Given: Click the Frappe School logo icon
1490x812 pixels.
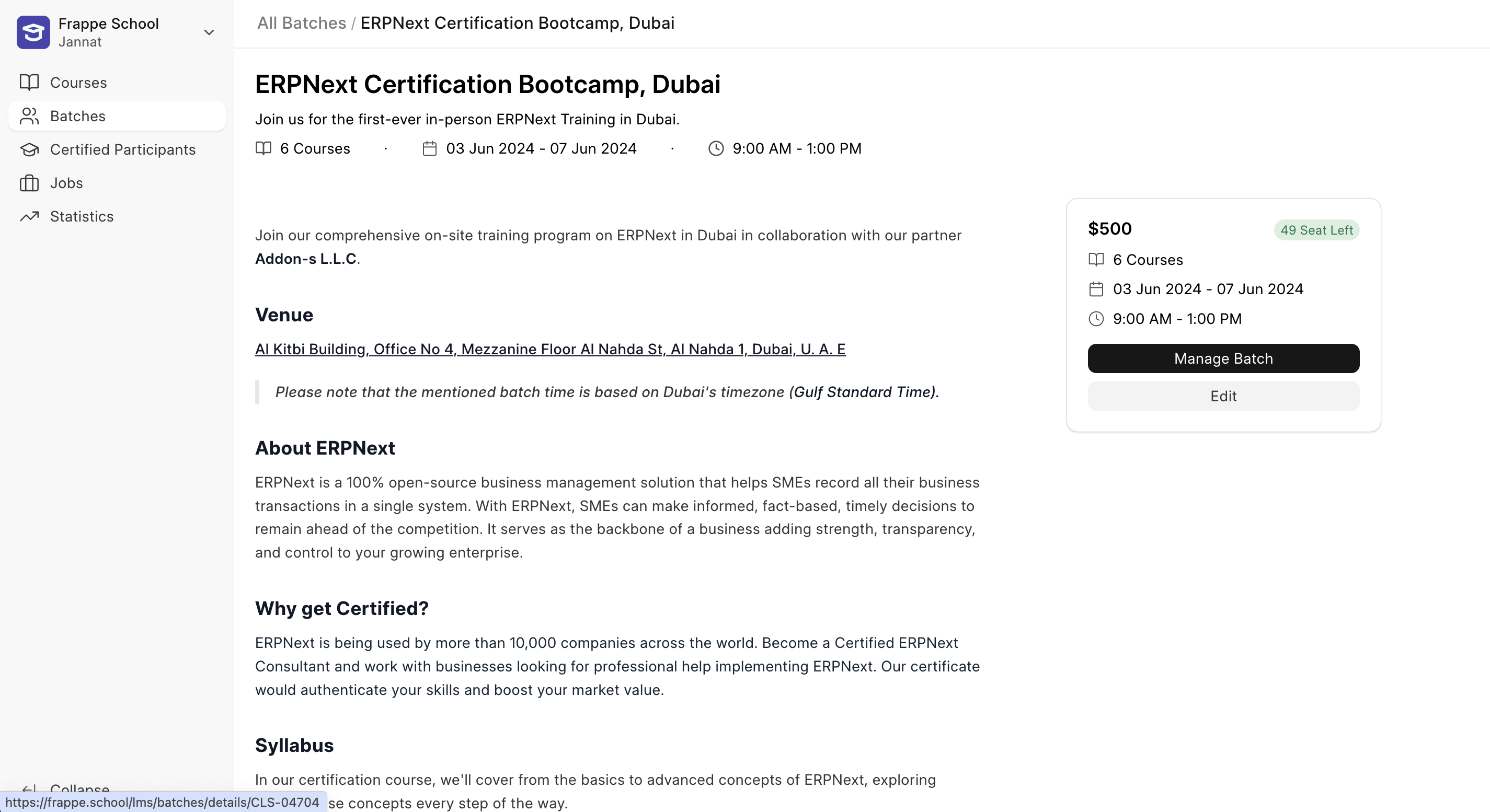Looking at the screenshot, I should coord(33,32).
